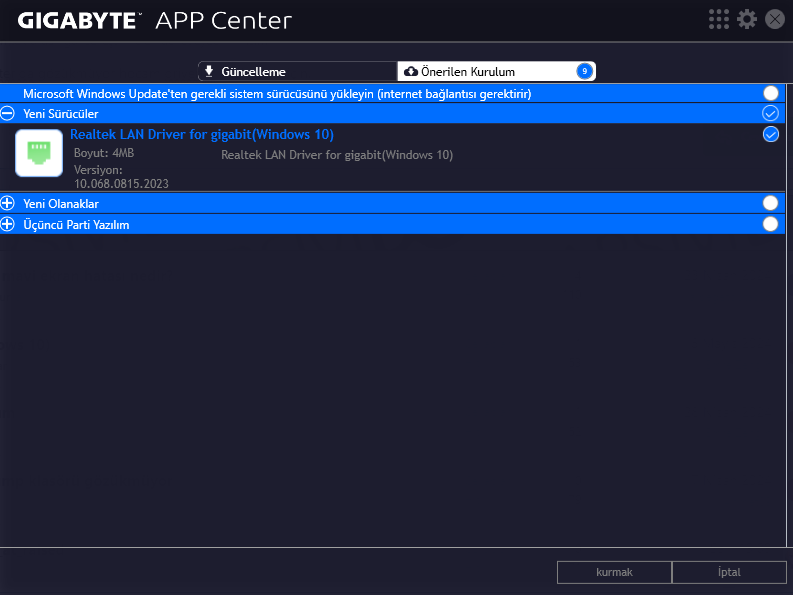Image resolution: width=793 pixels, height=595 pixels.
Task: Collapse the Yeni Sürücüler section
Action: pos(8,114)
